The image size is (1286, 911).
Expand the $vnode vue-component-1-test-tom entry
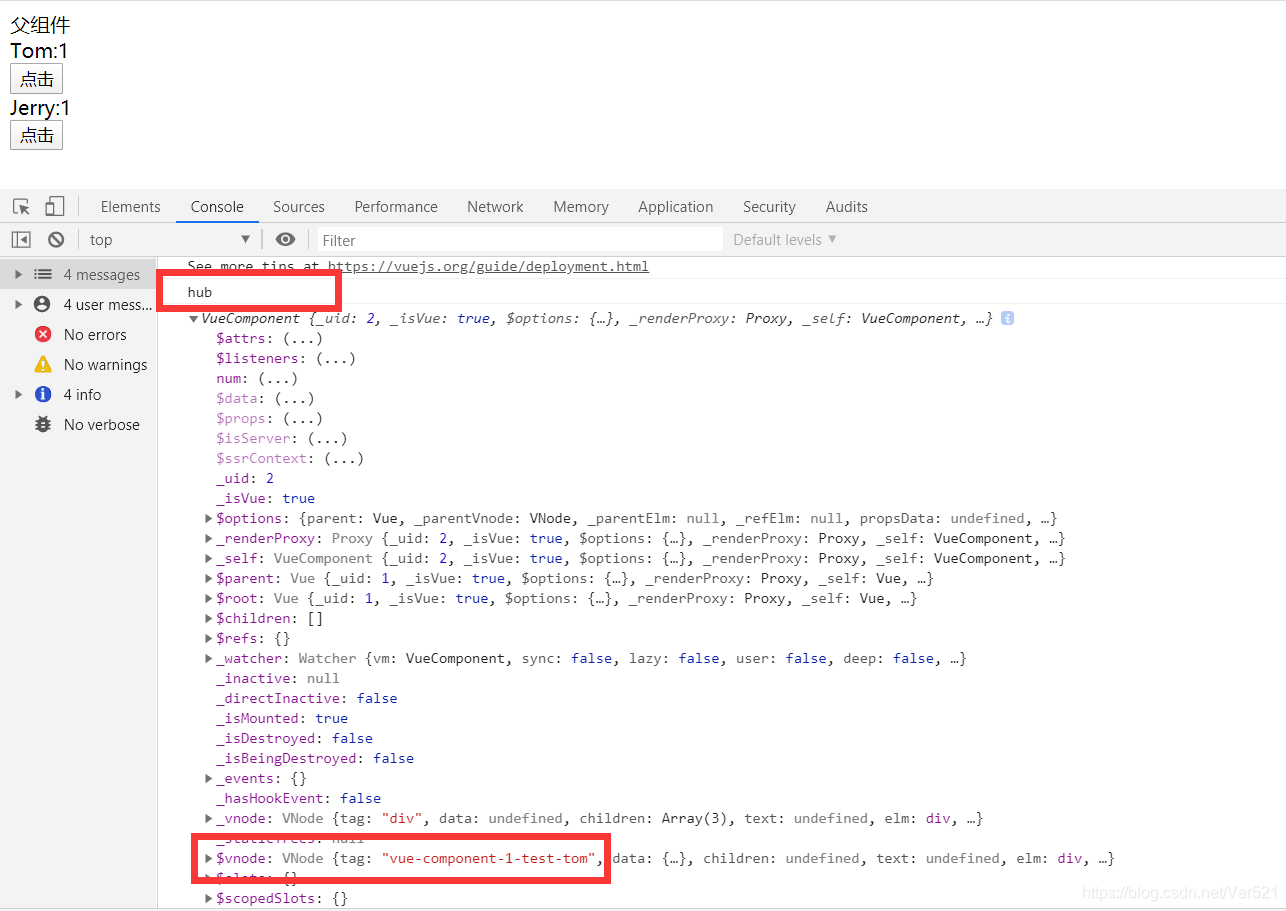pos(209,858)
